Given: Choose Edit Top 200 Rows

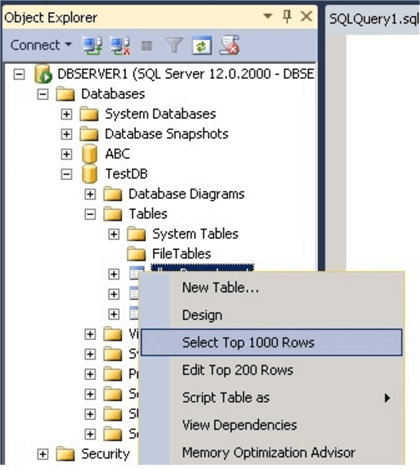Looking at the screenshot, I should tap(272, 370).
